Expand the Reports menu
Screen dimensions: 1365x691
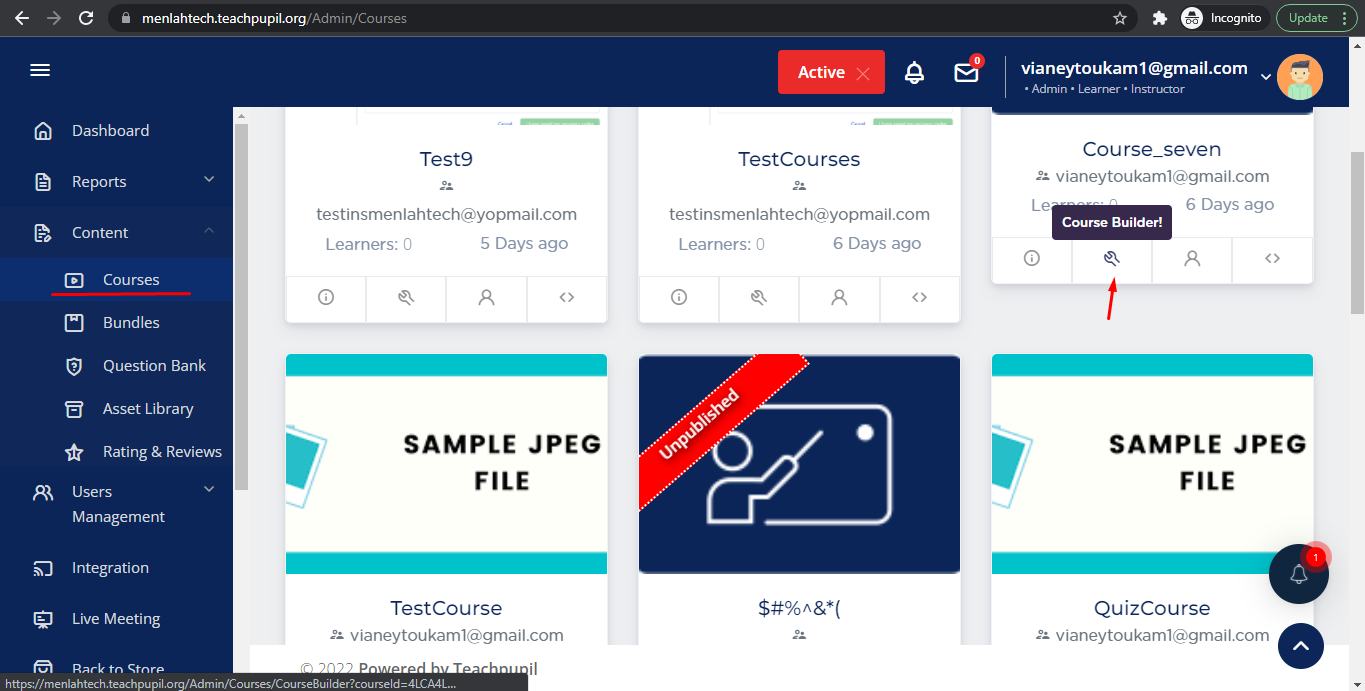(209, 180)
